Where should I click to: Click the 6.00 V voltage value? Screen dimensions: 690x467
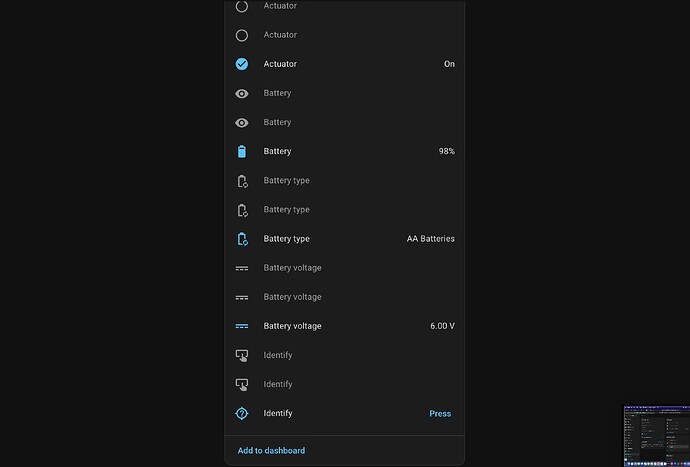point(443,326)
